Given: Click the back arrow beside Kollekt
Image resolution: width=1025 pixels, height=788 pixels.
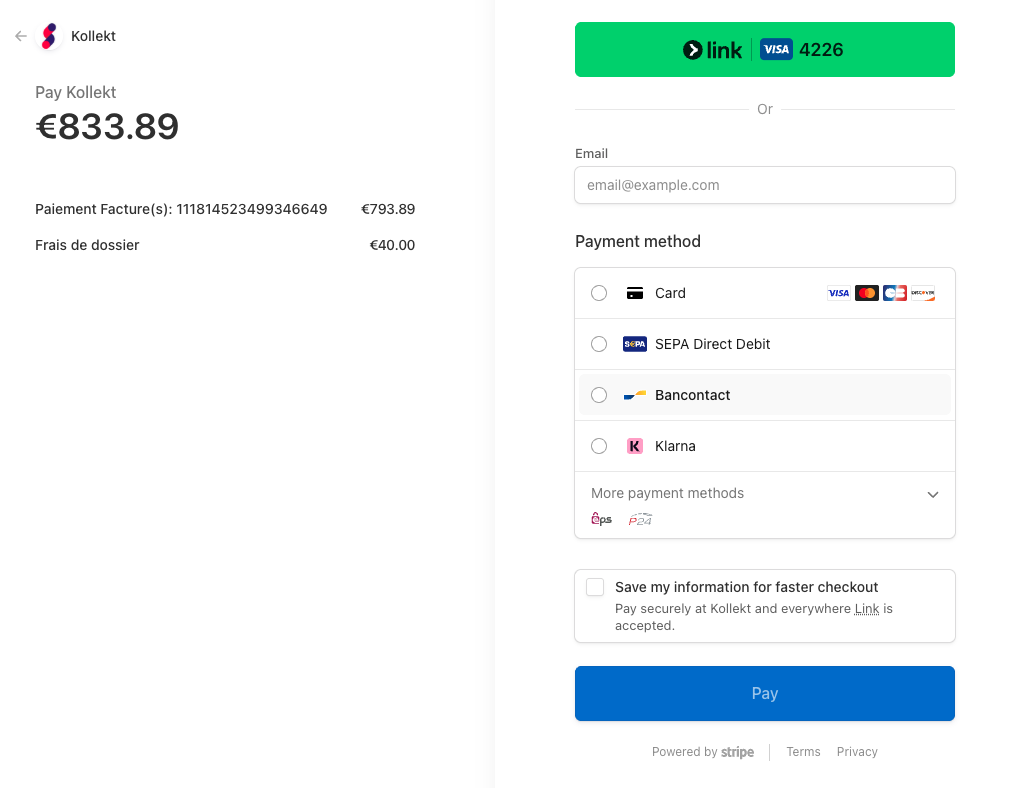Looking at the screenshot, I should pos(20,35).
